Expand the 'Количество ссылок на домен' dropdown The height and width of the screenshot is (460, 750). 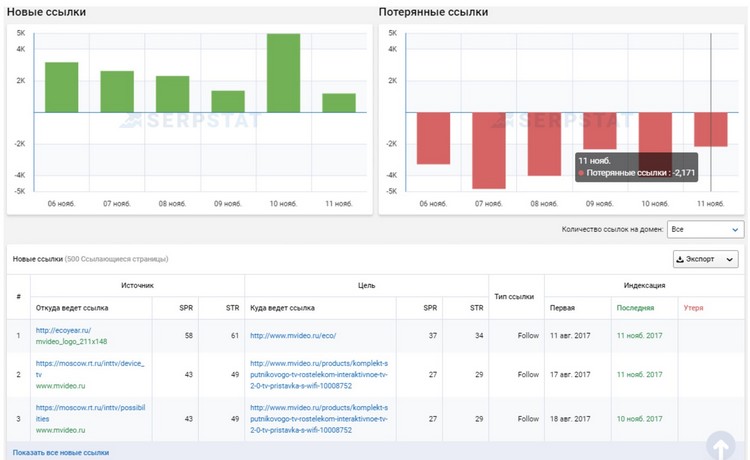(706, 229)
